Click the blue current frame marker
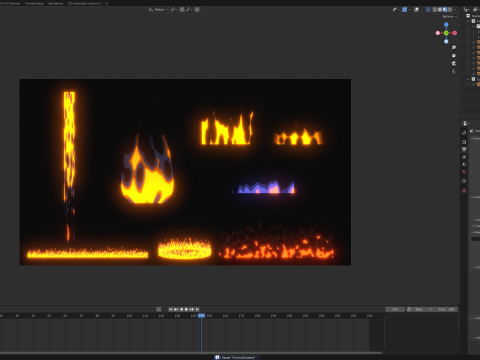 tap(201, 315)
